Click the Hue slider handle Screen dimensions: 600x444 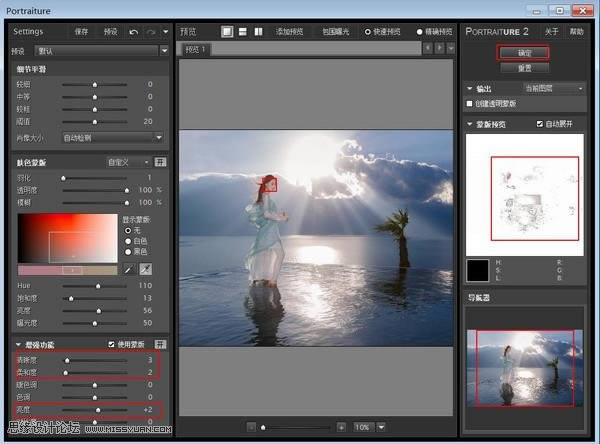pyautogui.click(x=97, y=286)
